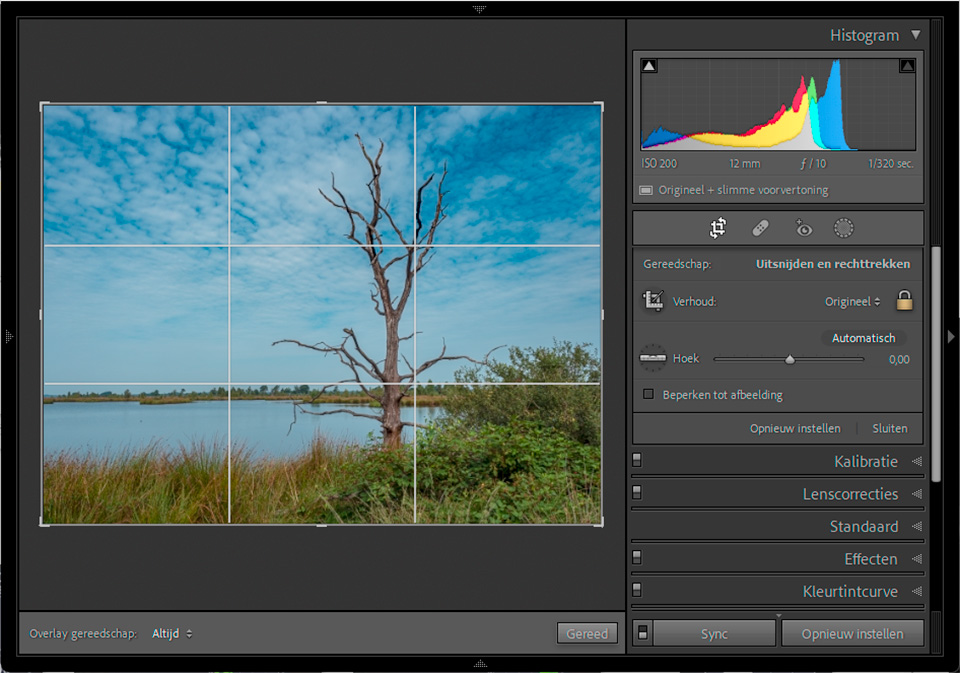
Task: Select the Crop Overlay tool icon
Action: tap(718, 228)
